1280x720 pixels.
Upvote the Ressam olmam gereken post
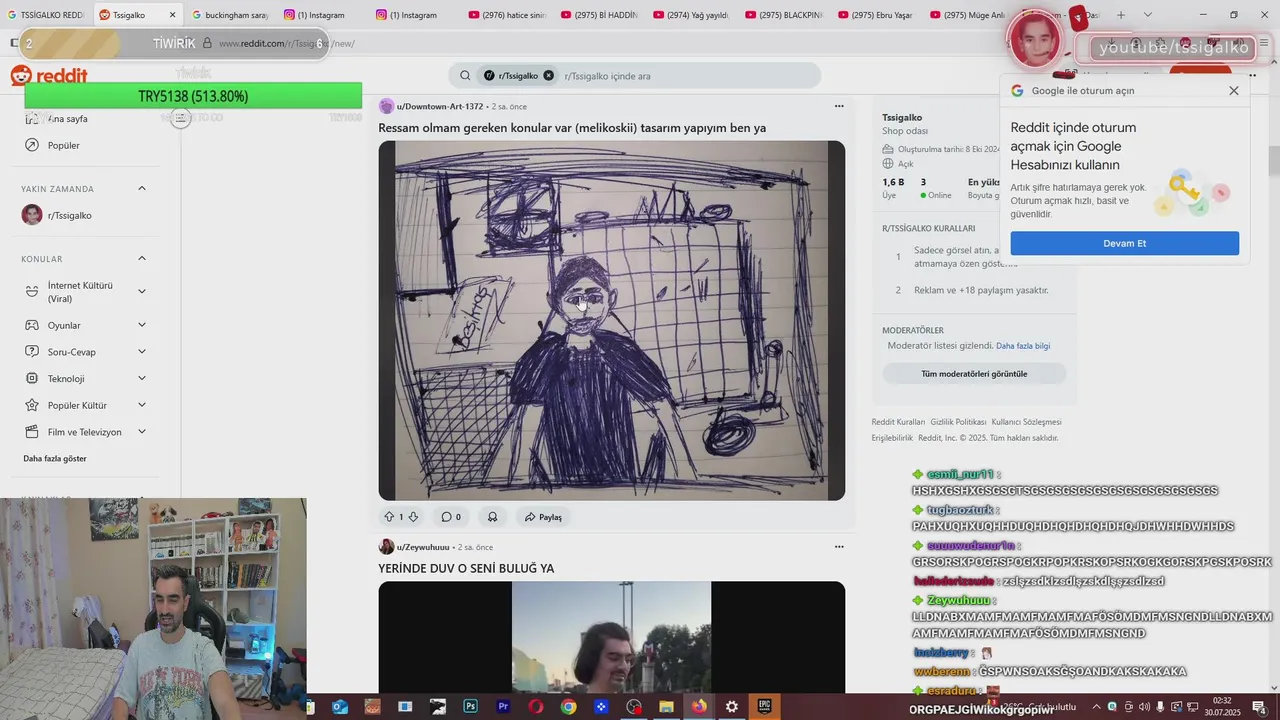tap(389, 517)
